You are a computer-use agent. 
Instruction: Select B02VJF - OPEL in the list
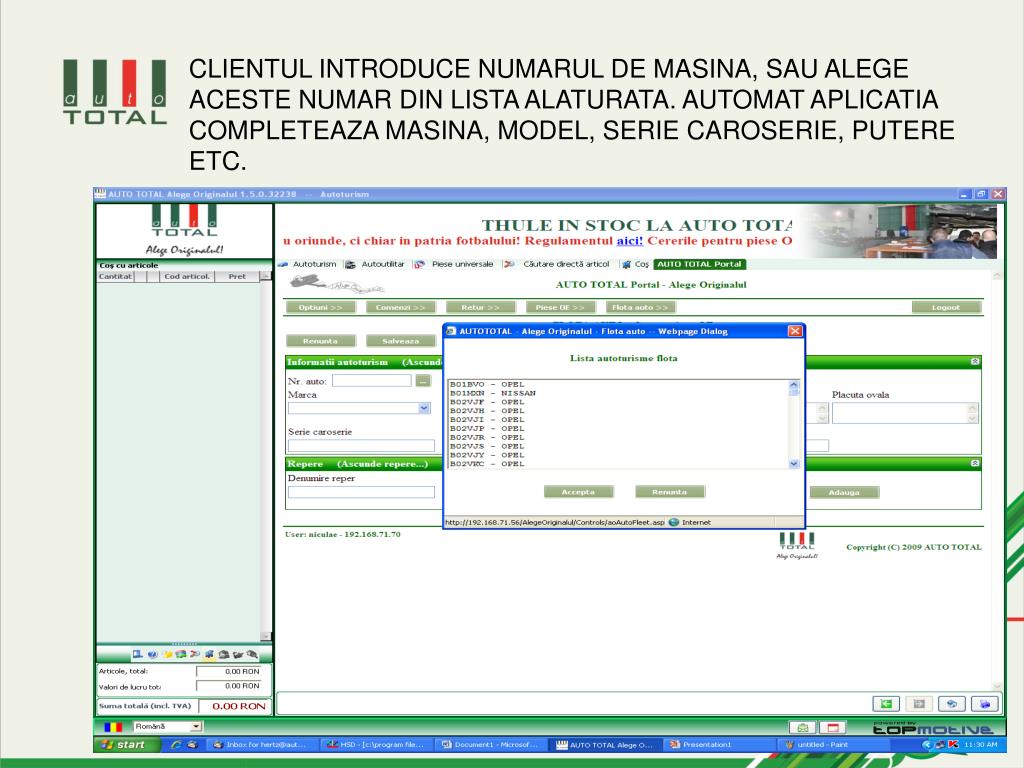487,402
